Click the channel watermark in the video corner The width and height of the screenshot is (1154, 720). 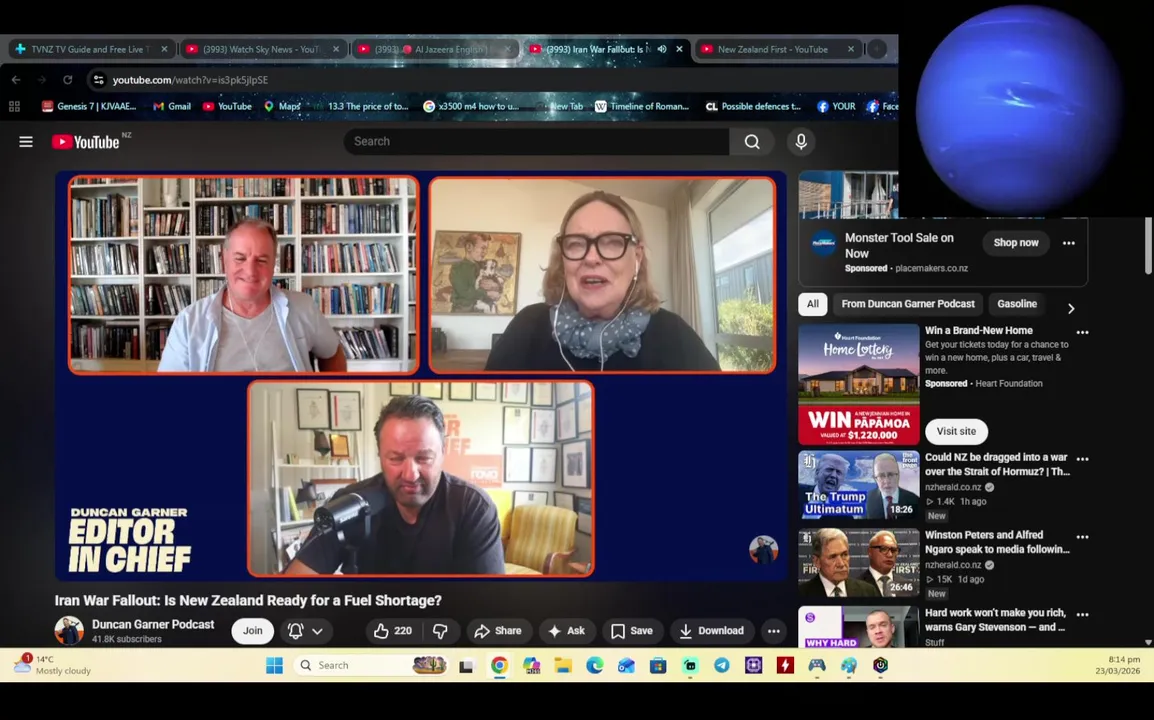pos(762,549)
